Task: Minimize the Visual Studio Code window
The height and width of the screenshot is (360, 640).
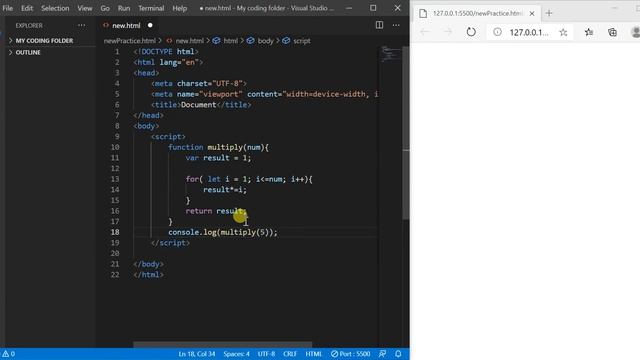Action: point(349,8)
